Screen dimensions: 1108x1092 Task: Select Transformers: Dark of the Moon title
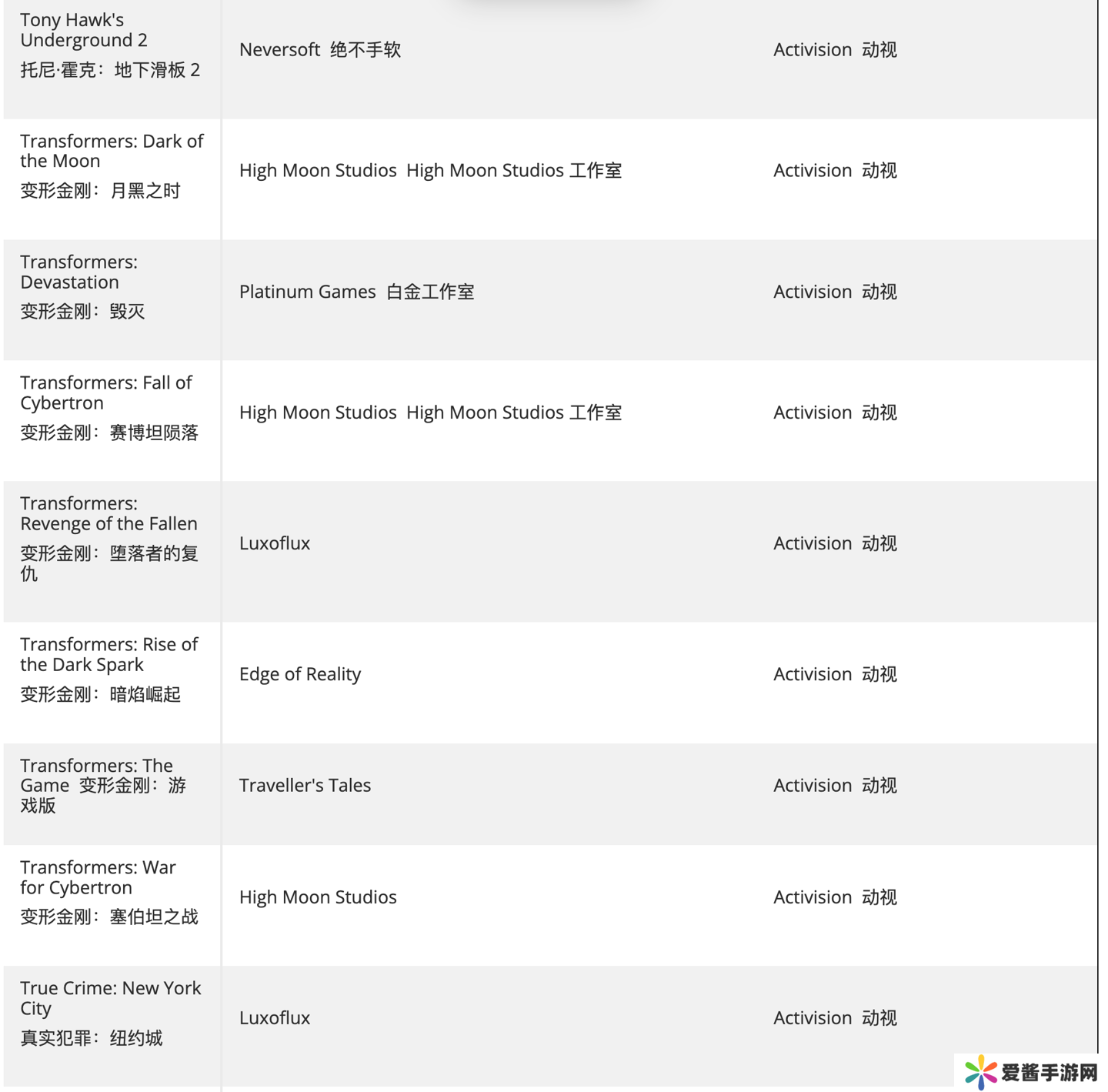(112, 151)
